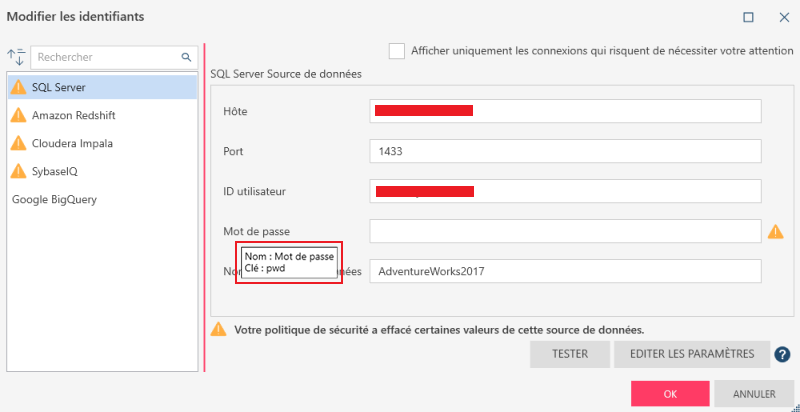
Task: Confirm with the OK button
Action: click(x=670, y=393)
